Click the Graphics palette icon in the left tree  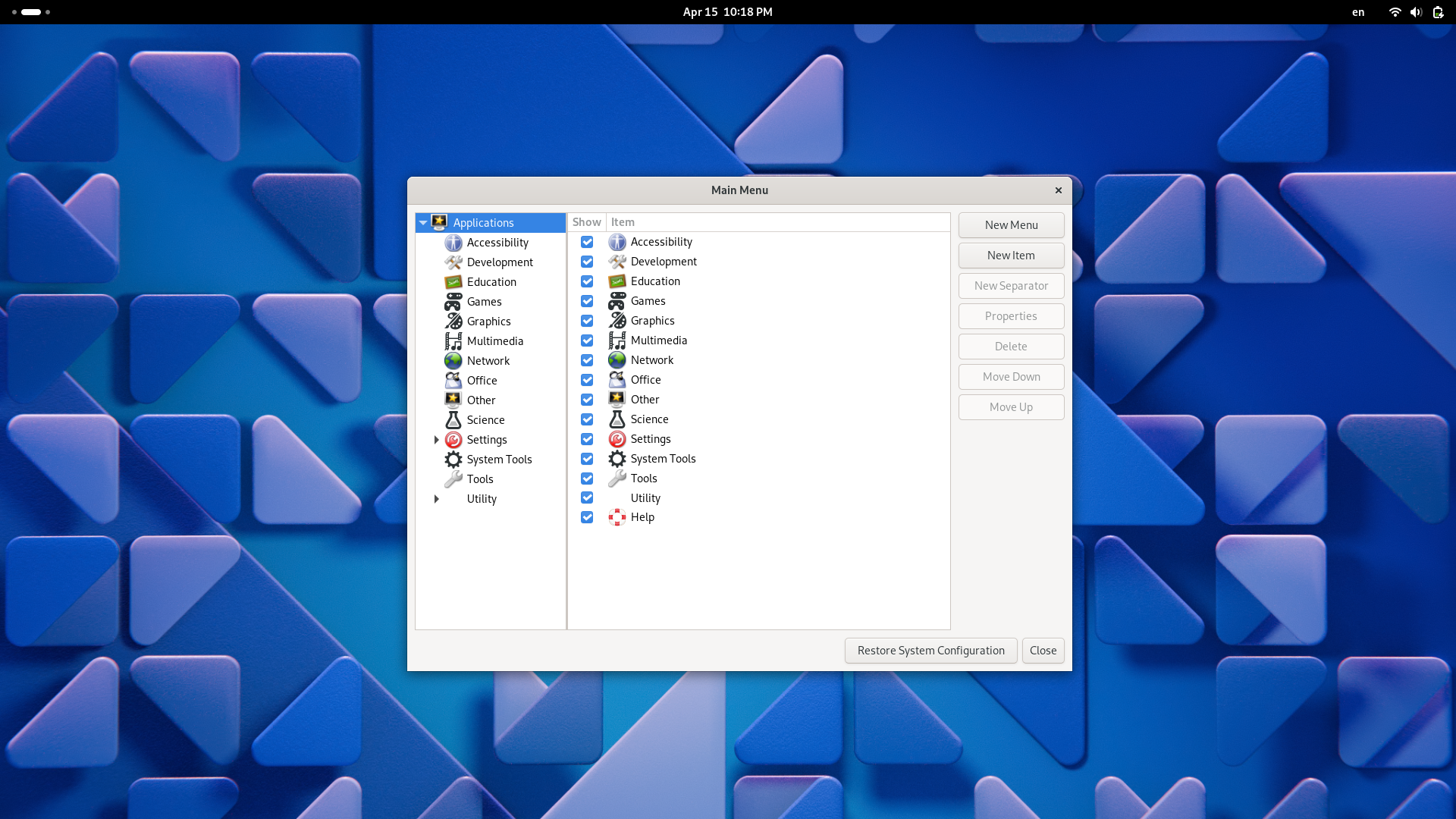click(453, 322)
